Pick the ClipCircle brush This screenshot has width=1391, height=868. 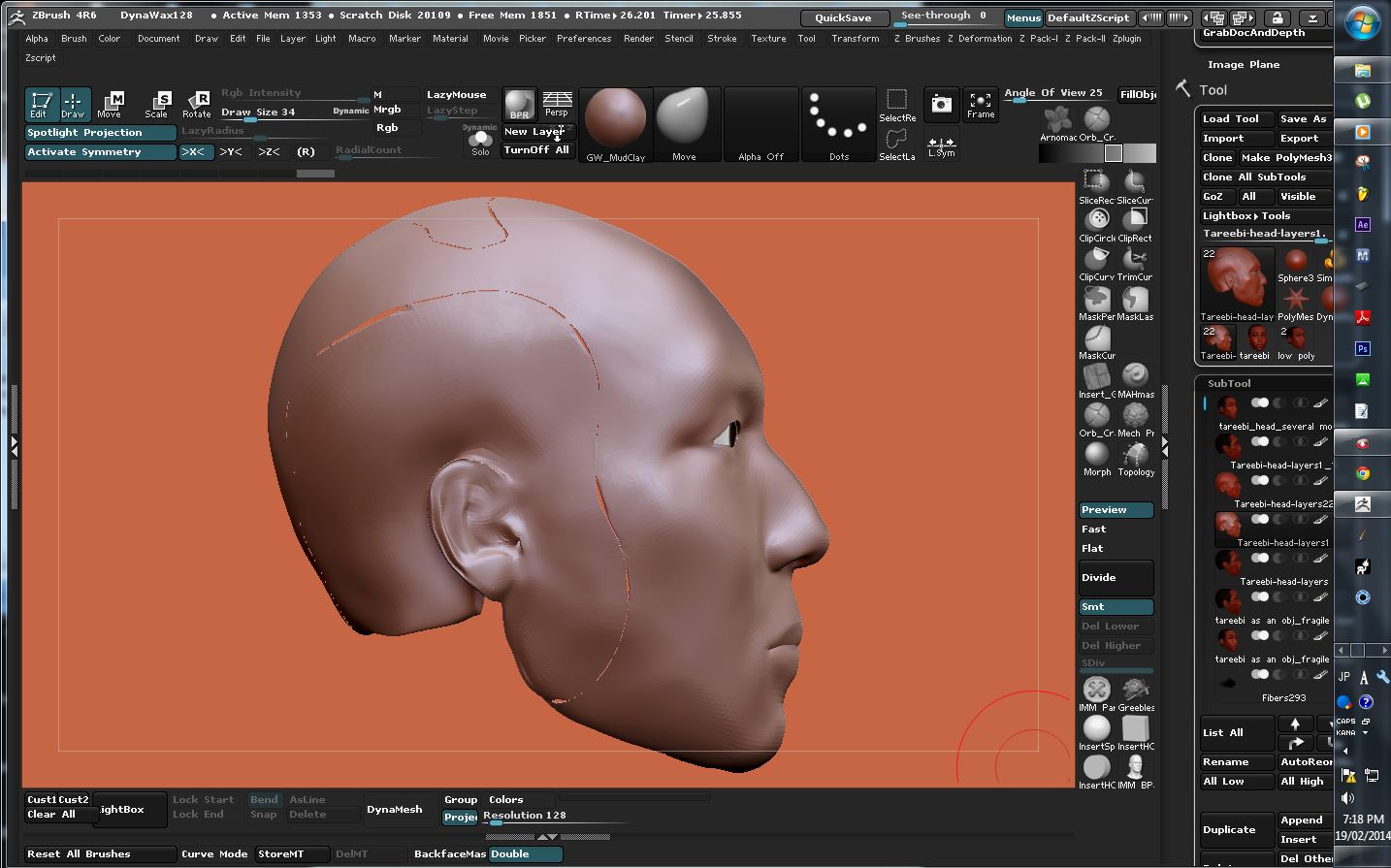coord(1097,224)
